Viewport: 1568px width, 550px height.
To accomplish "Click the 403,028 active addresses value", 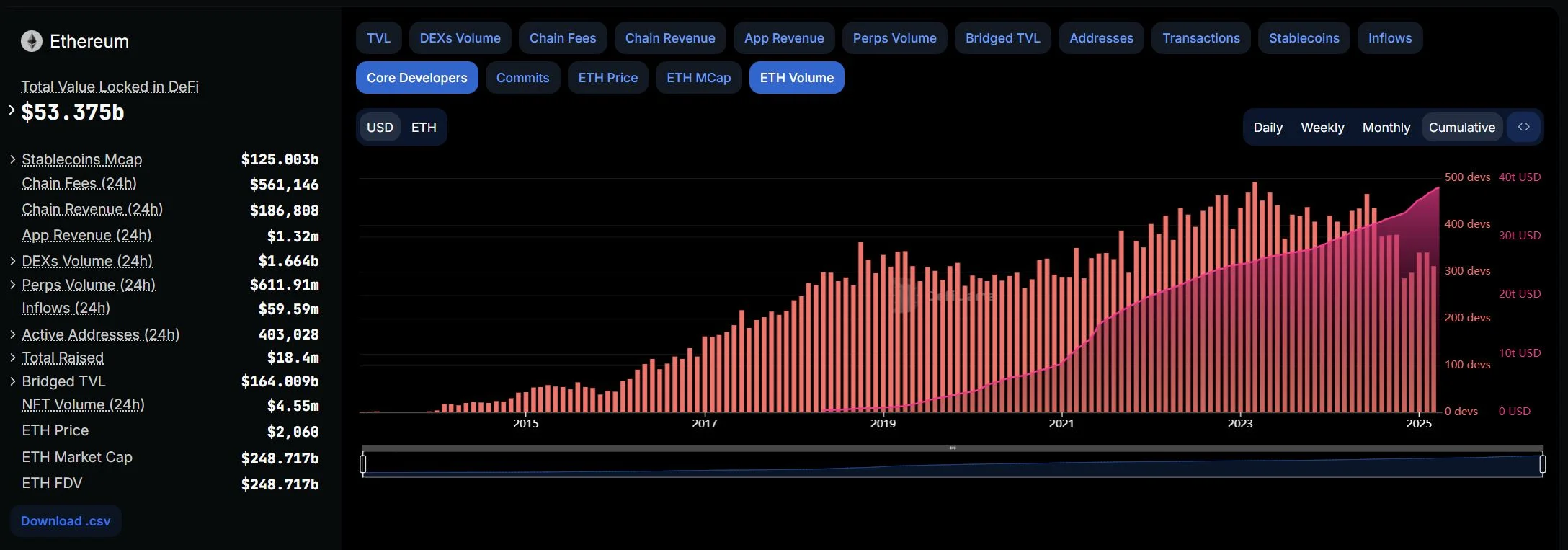I will pyautogui.click(x=288, y=334).
